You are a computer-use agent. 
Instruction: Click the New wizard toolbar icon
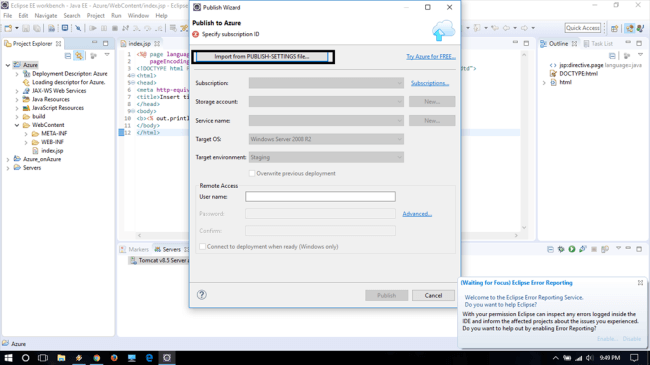(x=8, y=28)
